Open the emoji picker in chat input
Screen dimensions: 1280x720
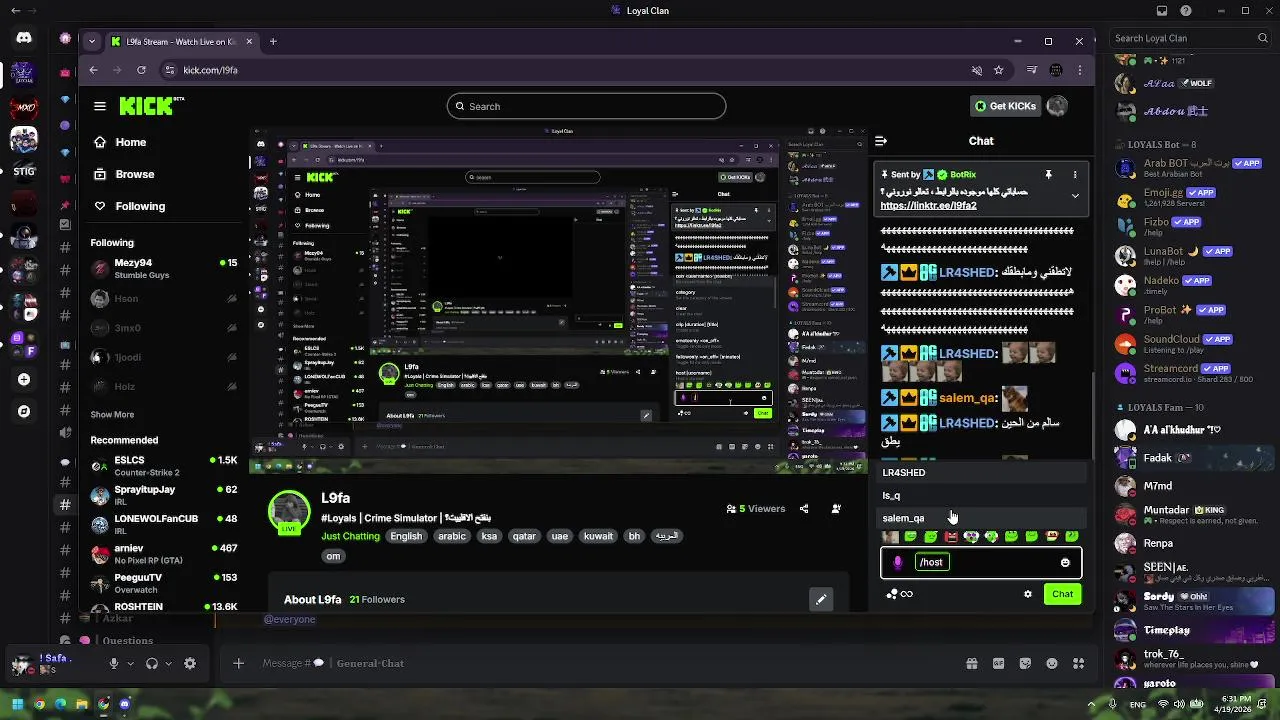[x=1065, y=562]
